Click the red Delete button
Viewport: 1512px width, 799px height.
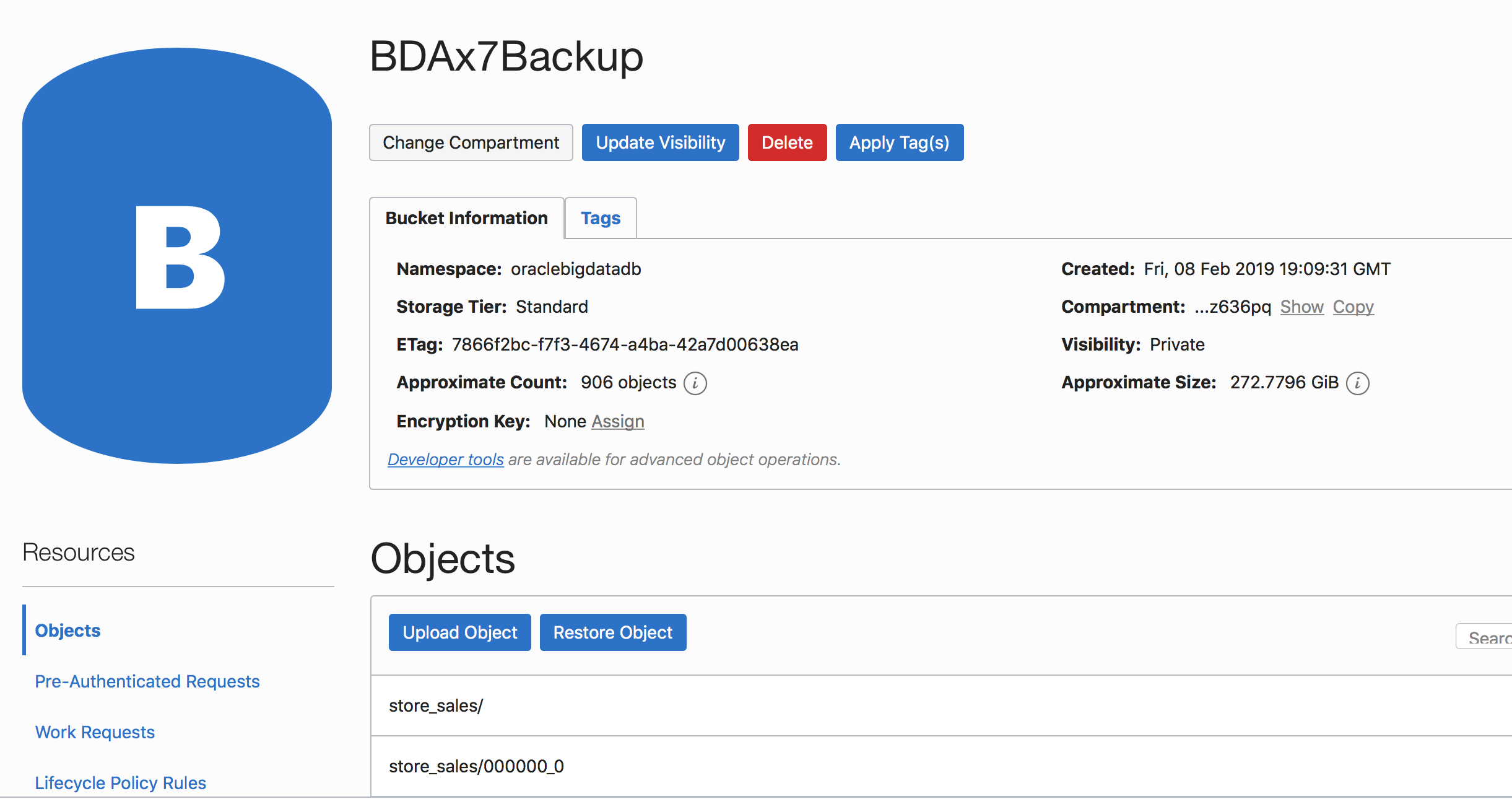point(786,142)
